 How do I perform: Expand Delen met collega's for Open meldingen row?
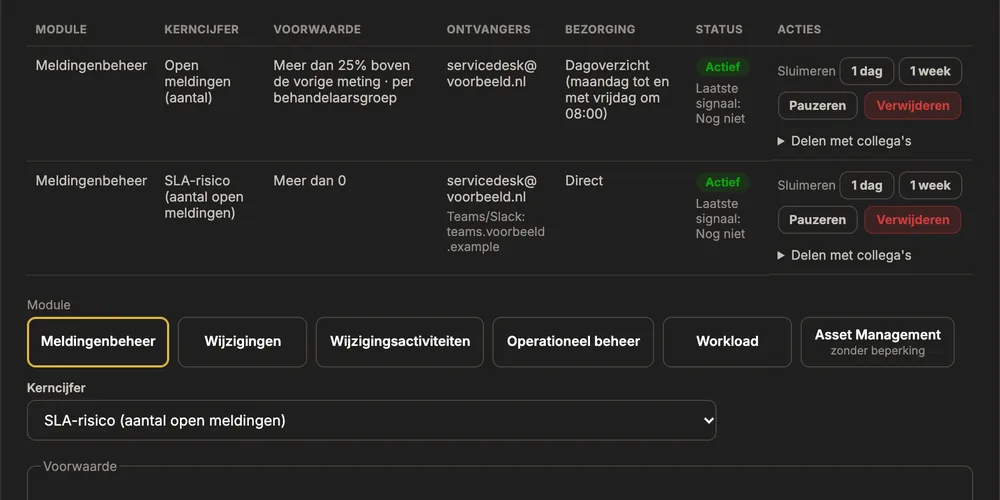[x=844, y=141]
